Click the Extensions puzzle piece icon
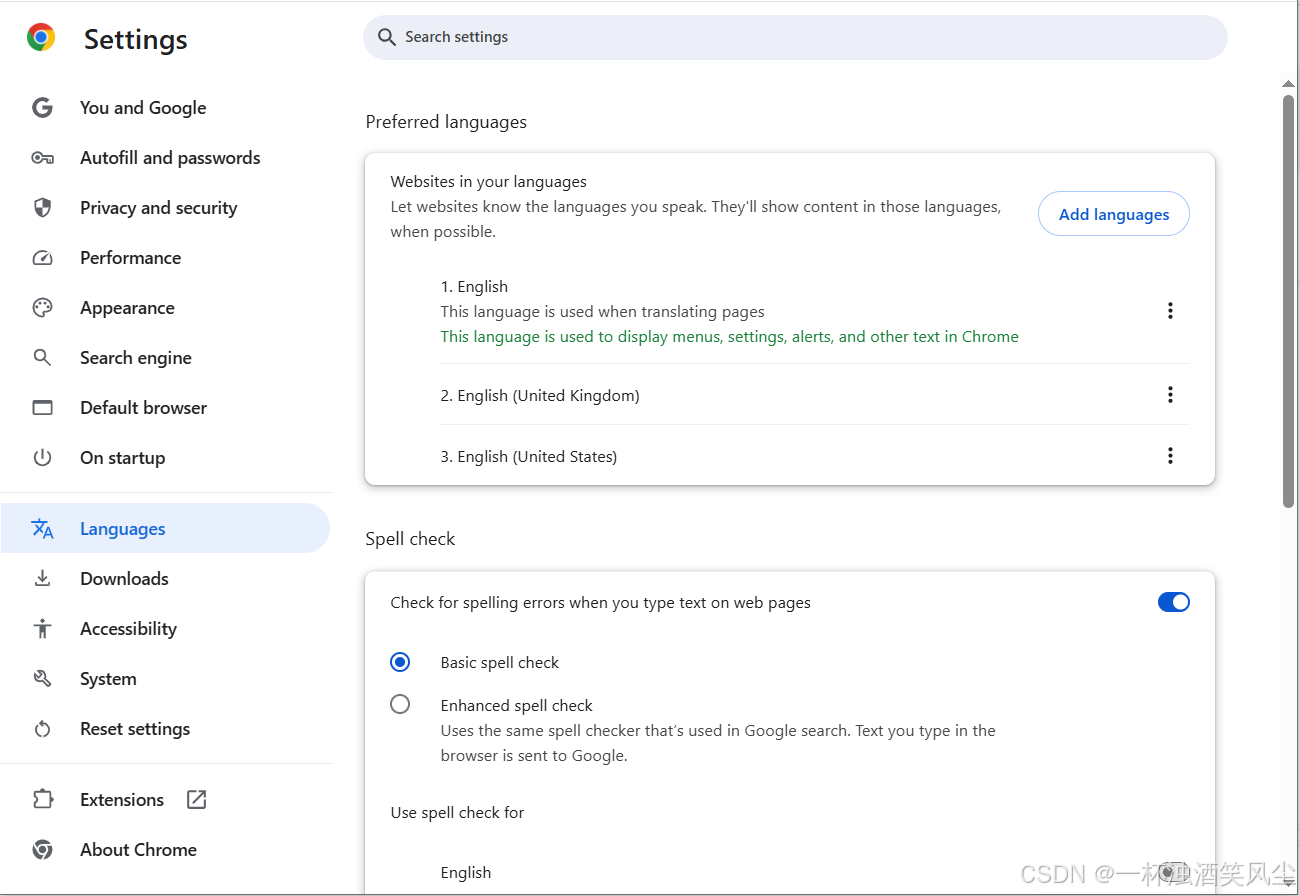The width and height of the screenshot is (1300, 896). click(42, 800)
